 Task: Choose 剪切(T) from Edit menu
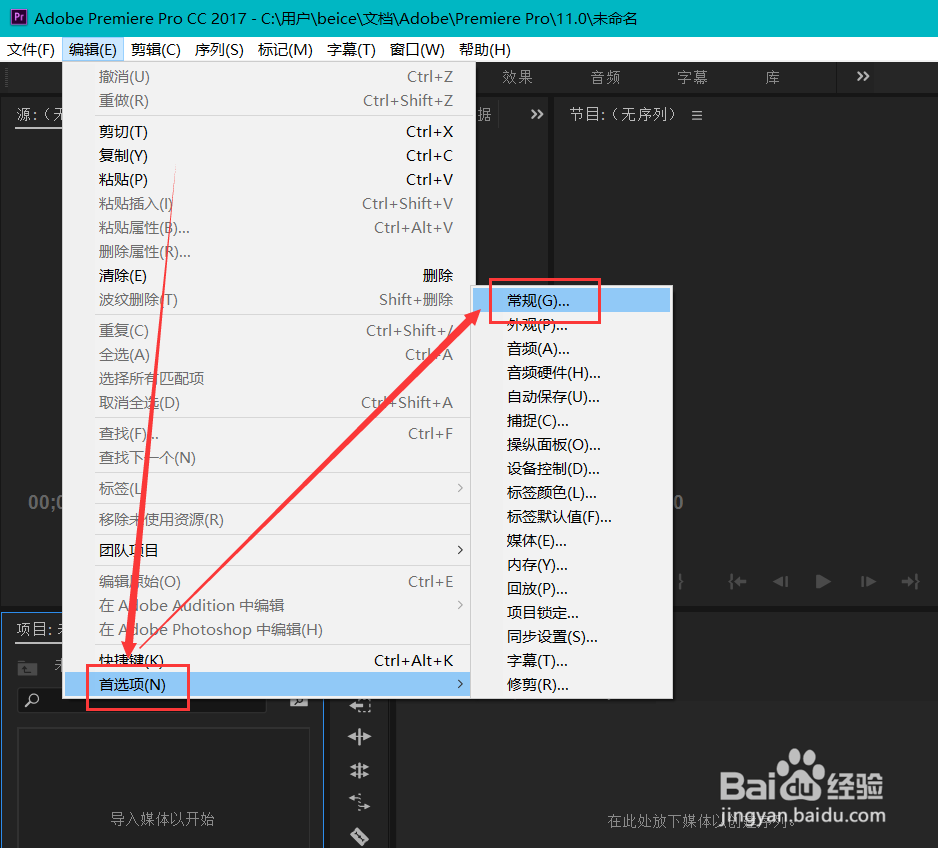coord(268,132)
